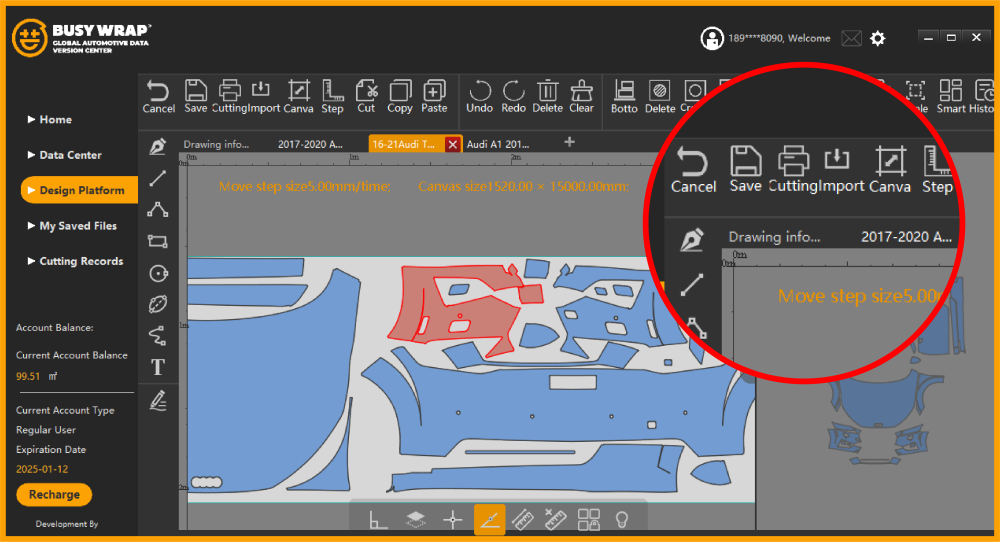Click the Undo arrow icon

479,91
